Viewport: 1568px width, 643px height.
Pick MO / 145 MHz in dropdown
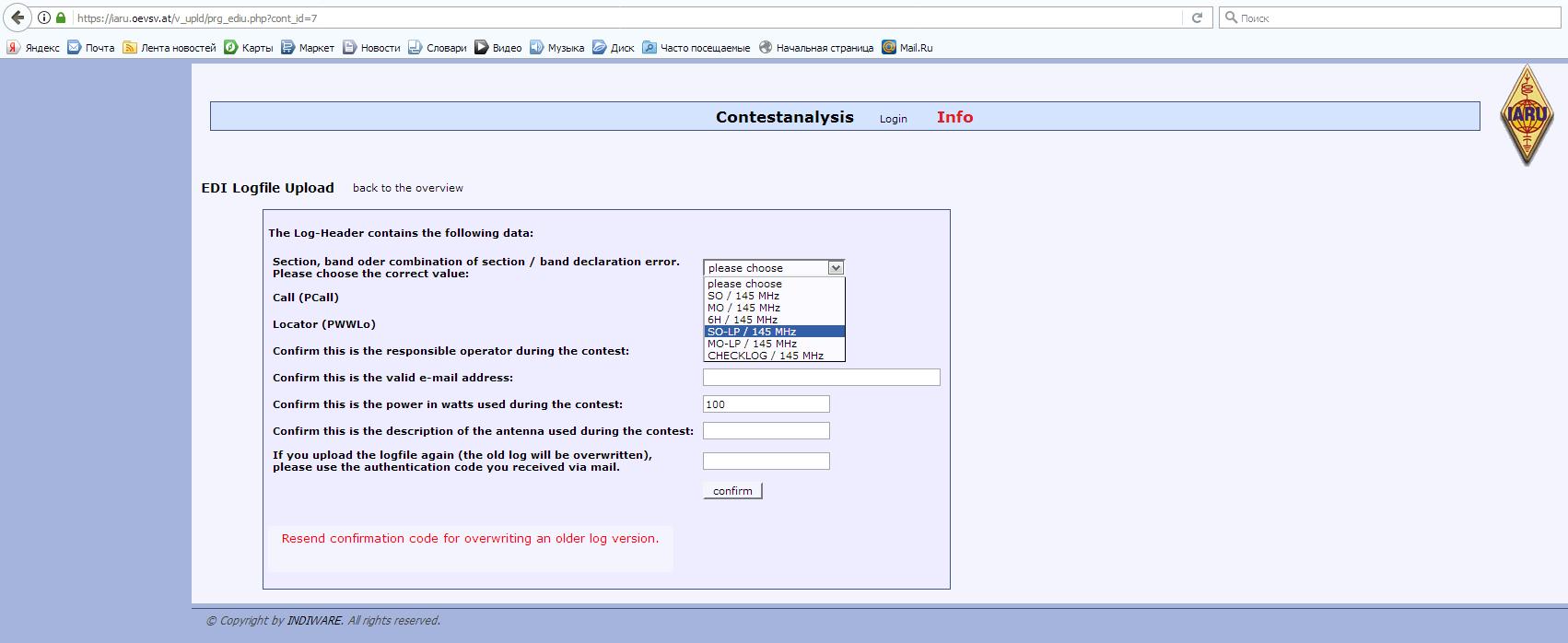click(x=743, y=308)
